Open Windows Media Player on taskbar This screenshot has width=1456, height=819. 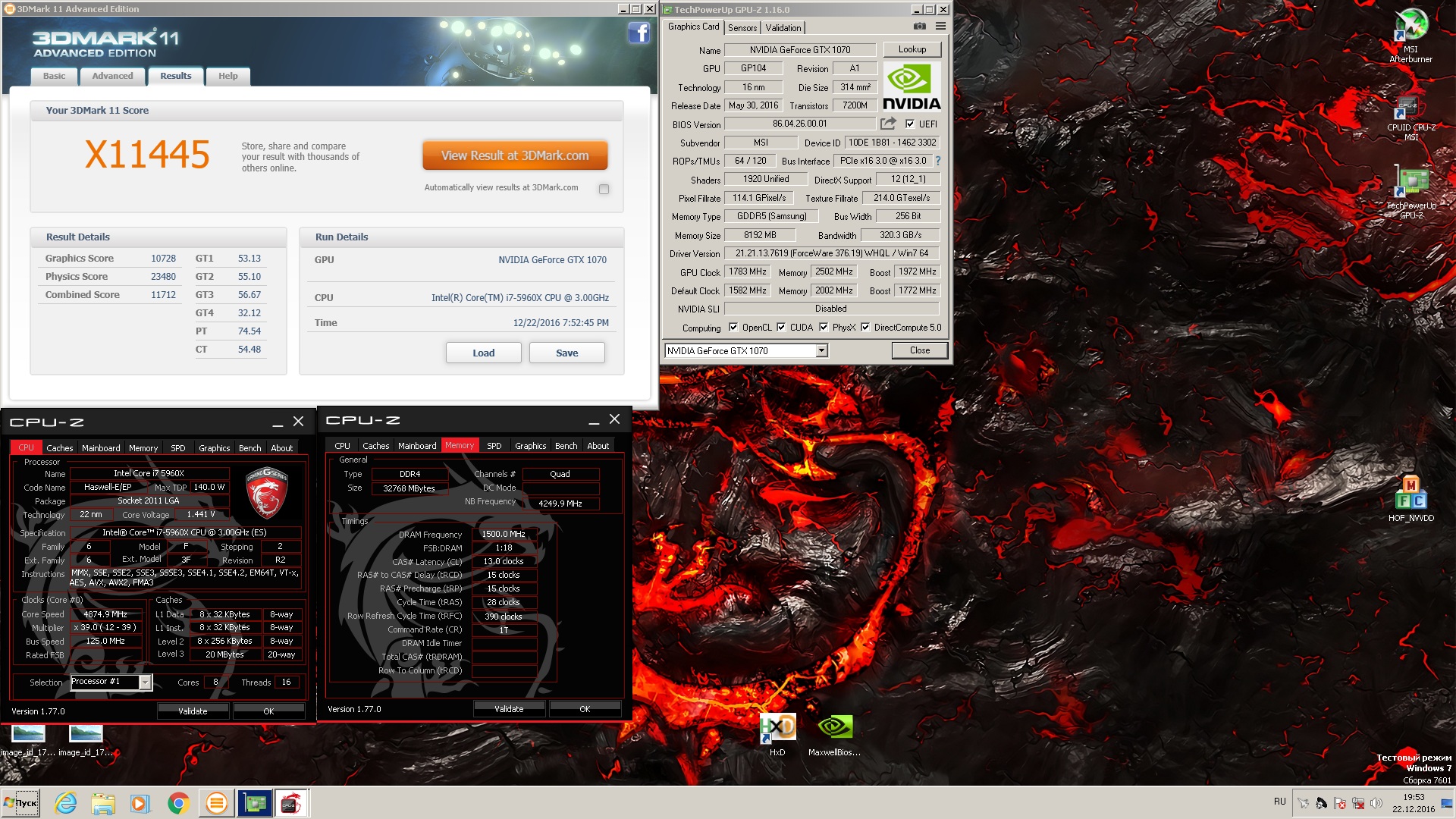140,803
